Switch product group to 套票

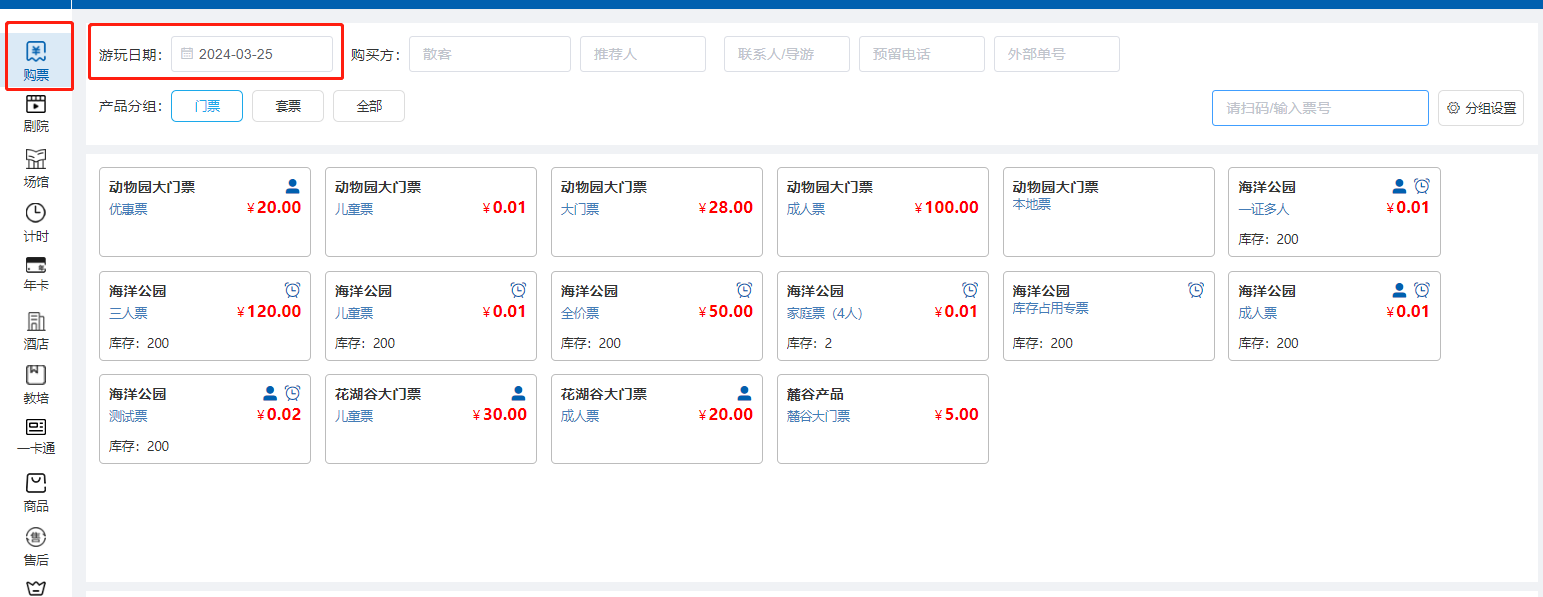coord(288,106)
